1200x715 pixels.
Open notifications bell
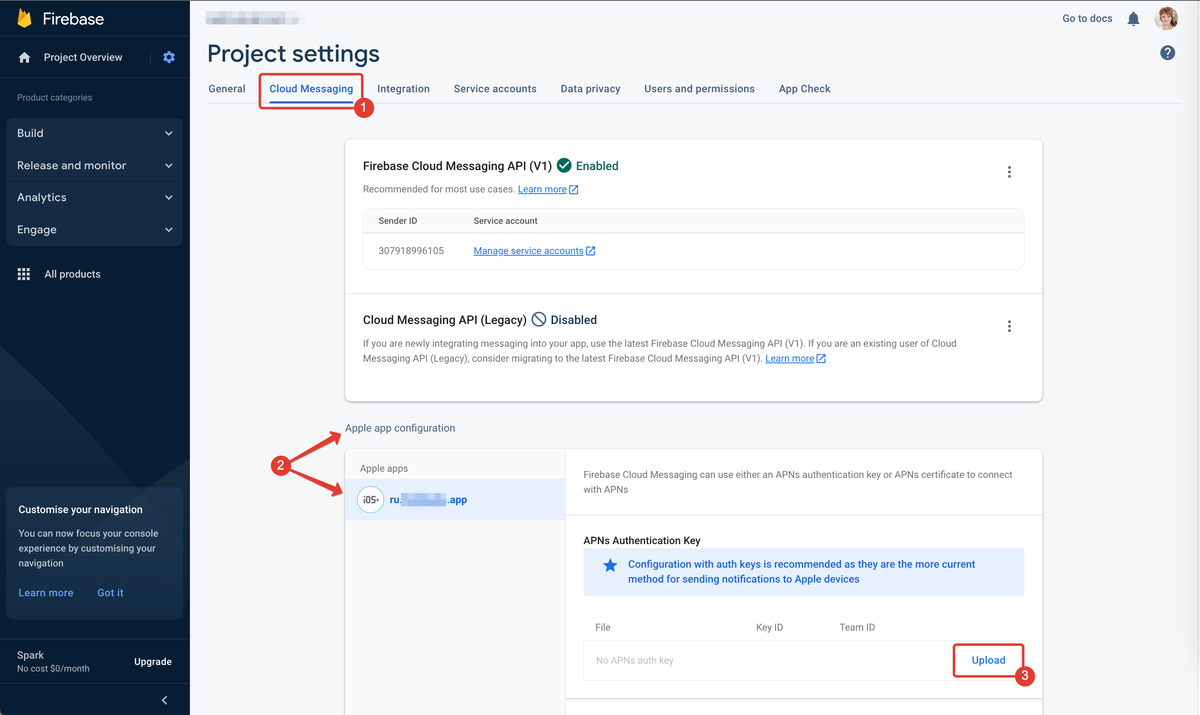(1133, 19)
